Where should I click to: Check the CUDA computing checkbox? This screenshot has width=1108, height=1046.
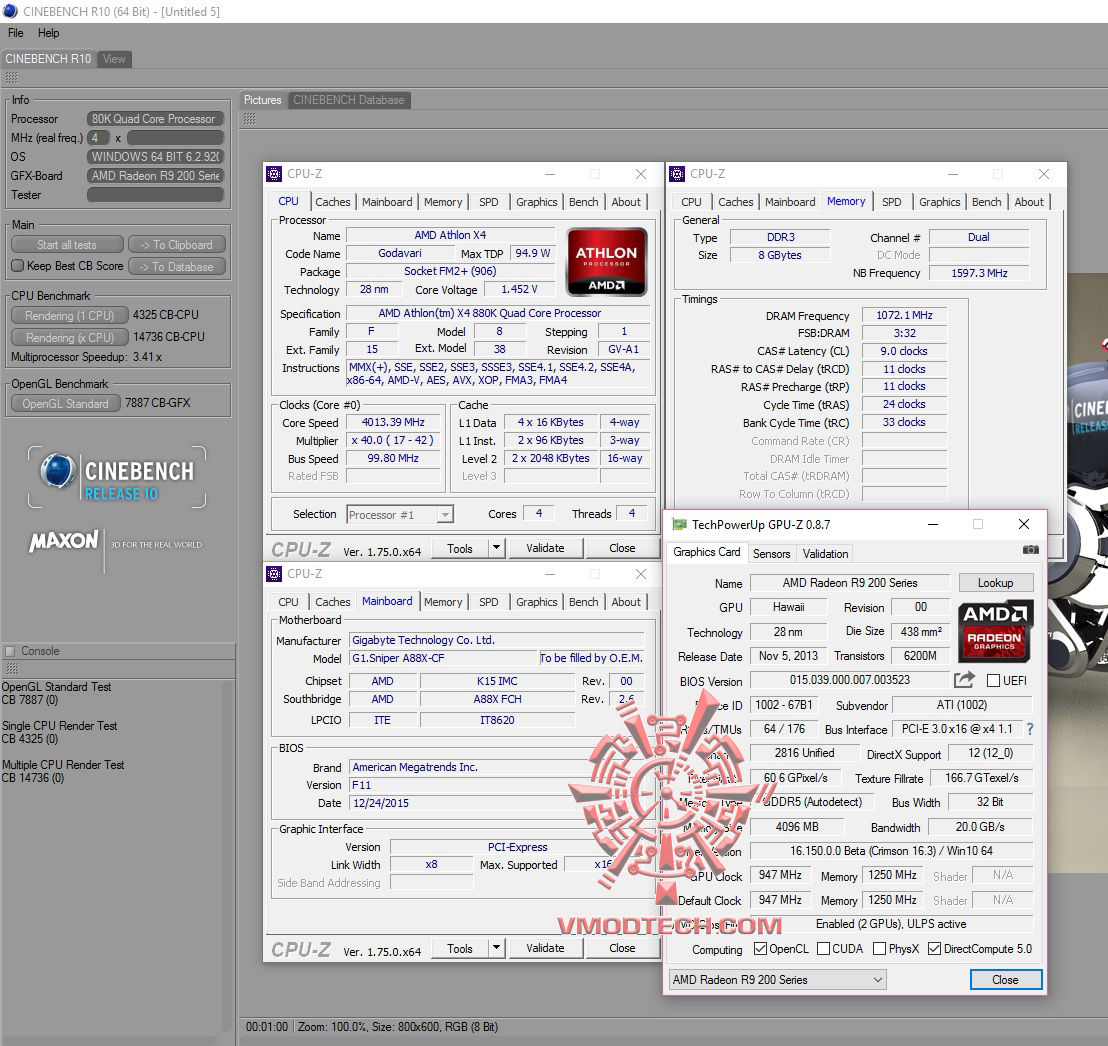pyautogui.click(x=823, y=949)
